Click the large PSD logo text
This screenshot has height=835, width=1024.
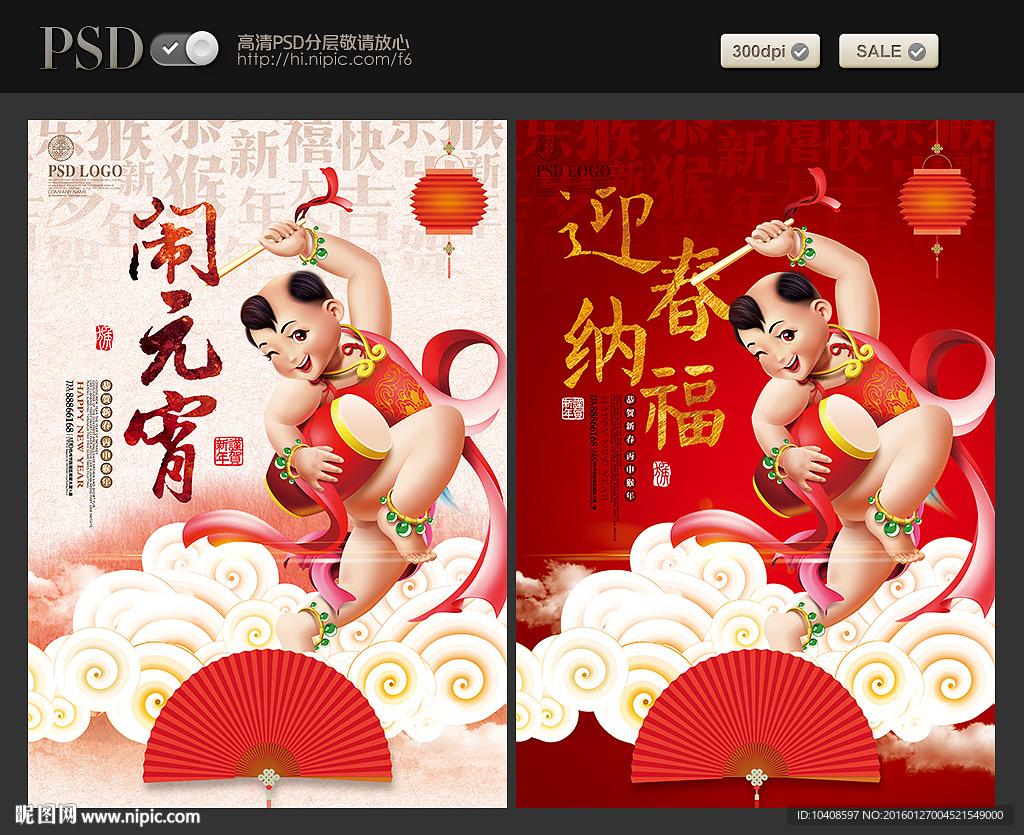91,48
